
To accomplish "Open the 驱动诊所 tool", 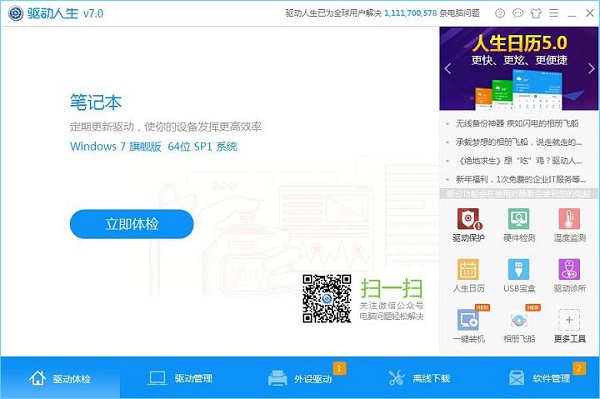I will [569, 269].
